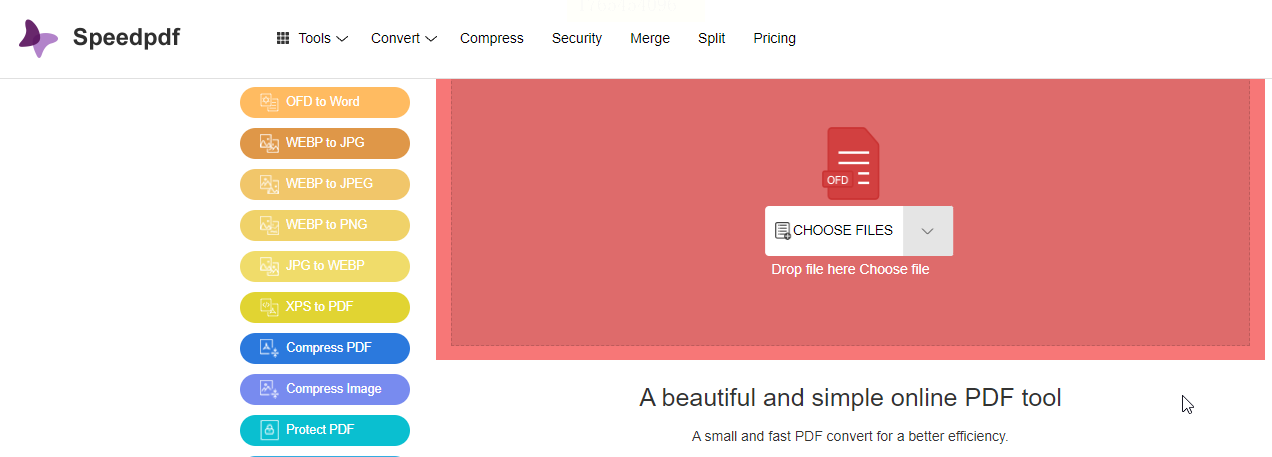The image size is (1272, 457).
Task: Expand the Tools dropdown chevron
Action: pos(342,39)
